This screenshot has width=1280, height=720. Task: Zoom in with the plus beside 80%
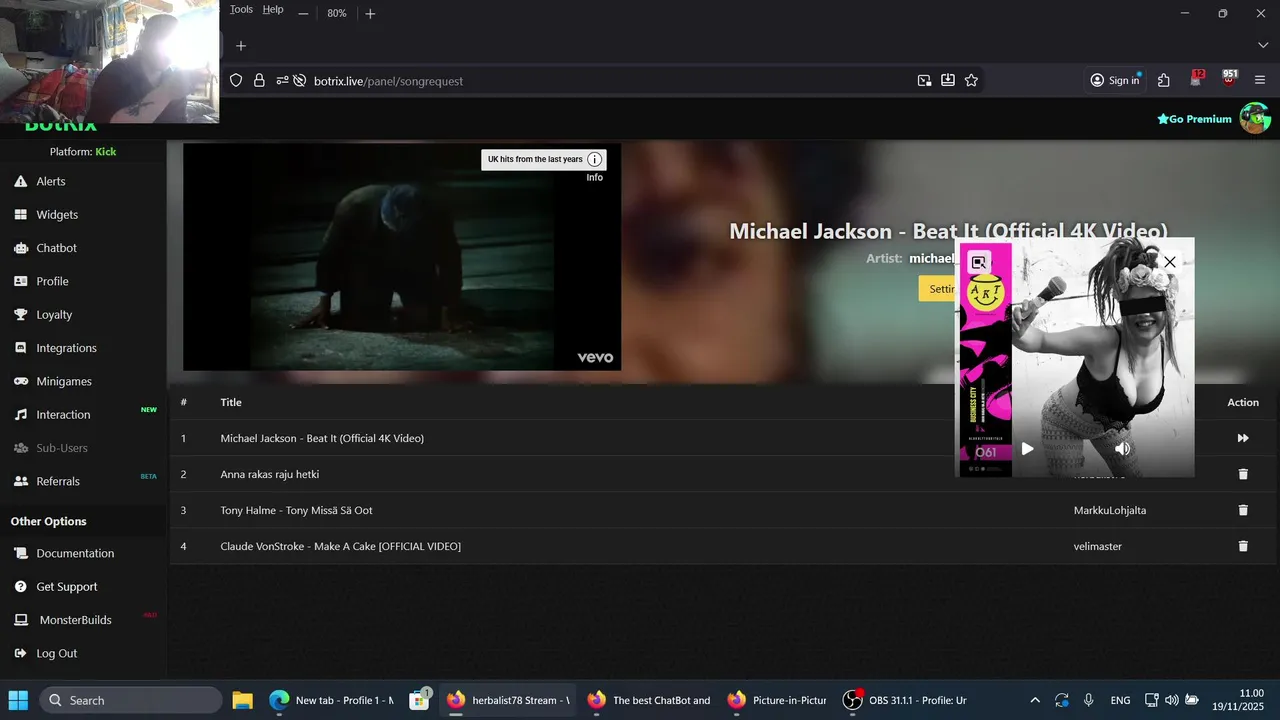point(370,14)
